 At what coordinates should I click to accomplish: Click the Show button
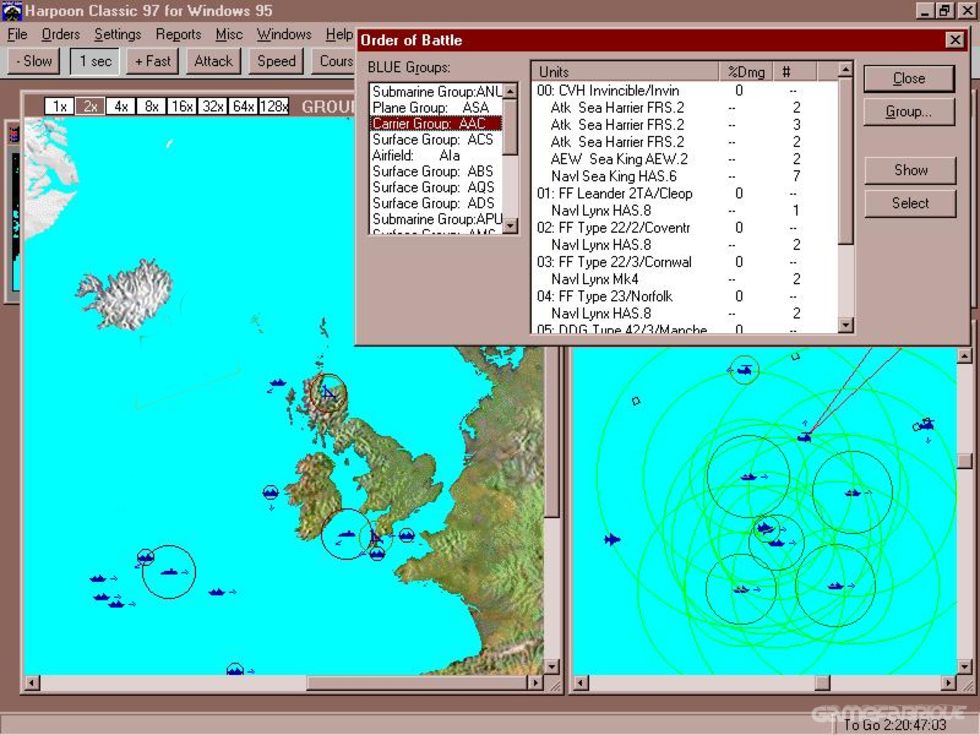pyautogui.click(x=911, y=170)
